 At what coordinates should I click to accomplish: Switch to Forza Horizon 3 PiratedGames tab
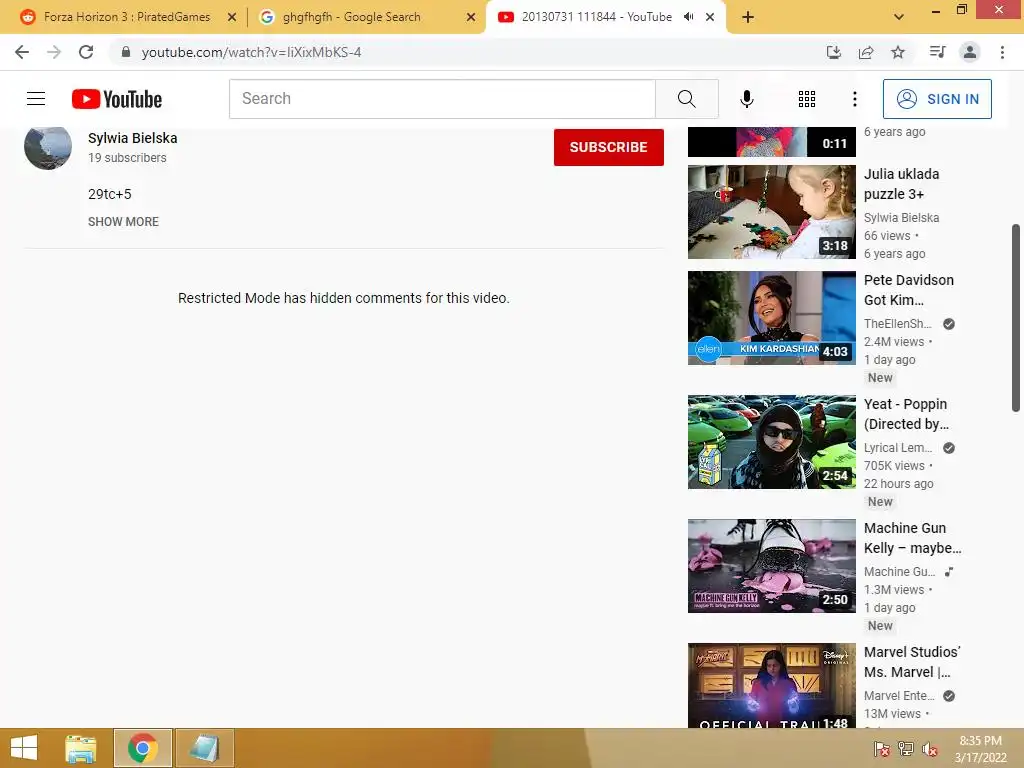(127, 17)
